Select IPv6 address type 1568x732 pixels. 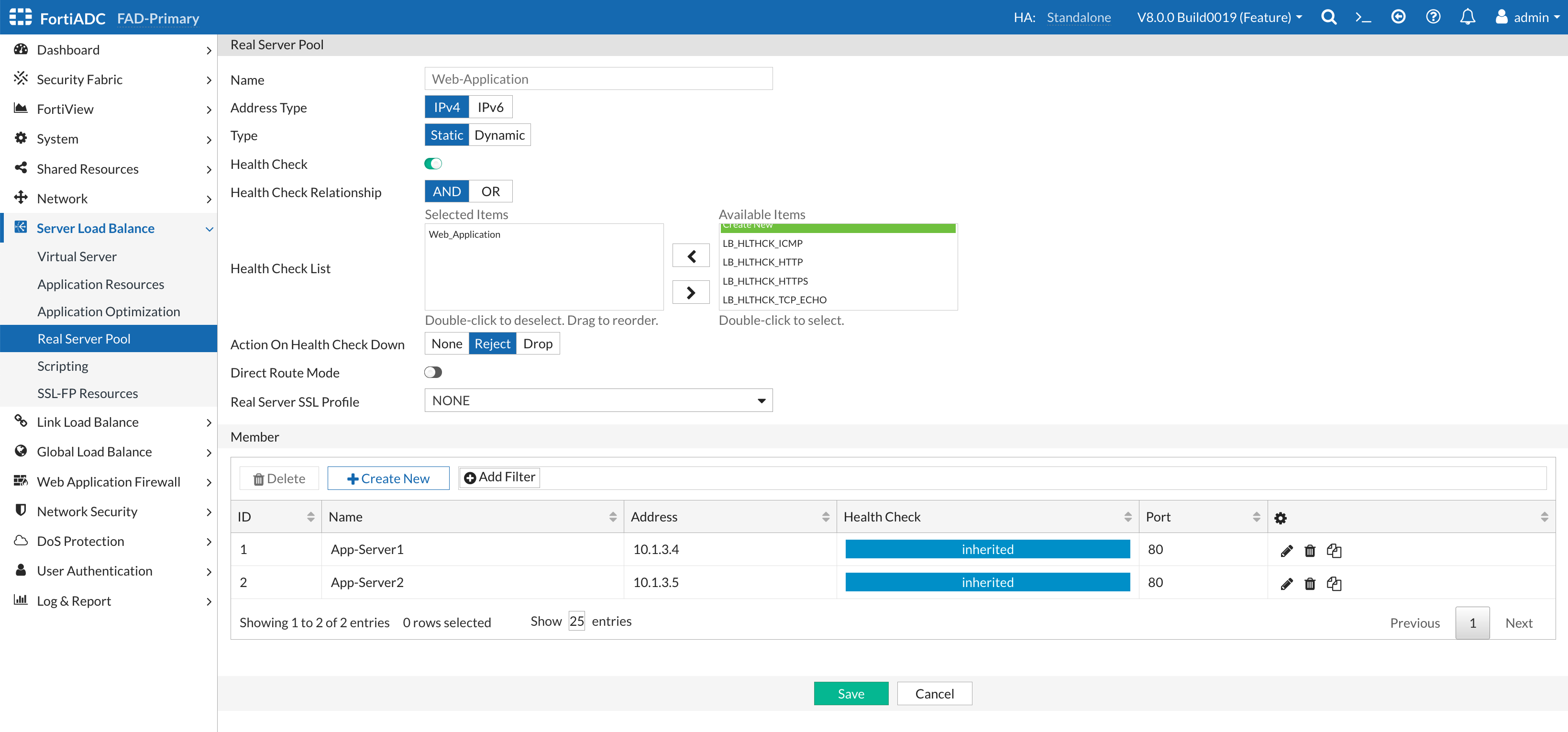coord(490,107)
